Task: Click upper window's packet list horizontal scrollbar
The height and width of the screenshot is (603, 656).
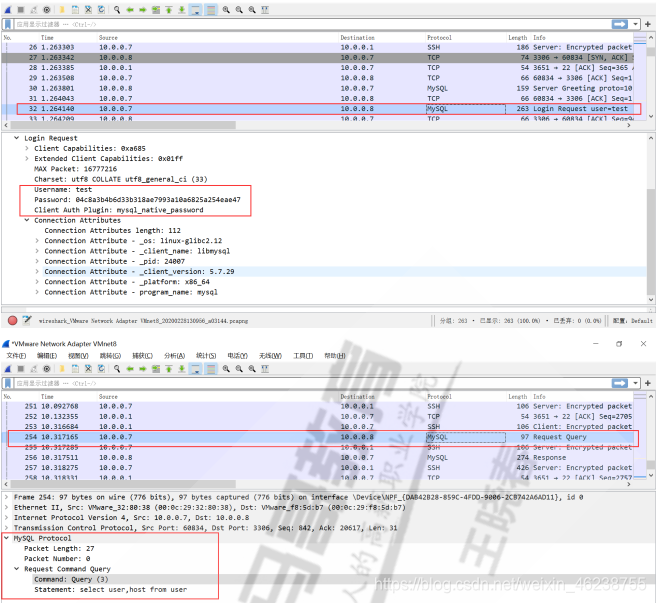Action: (x=123, y=125)
